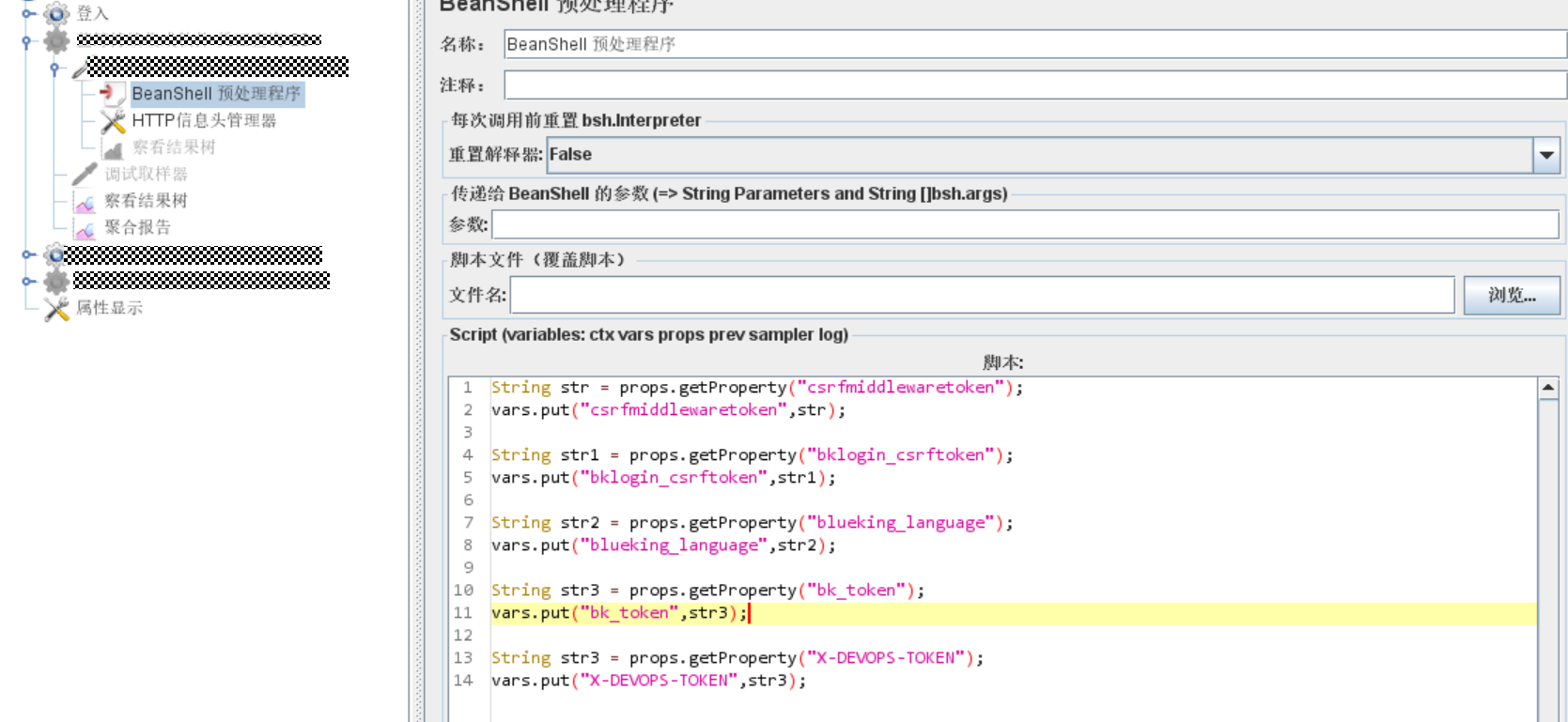Select the enabled 察看结果树 listener icon

(85, 201)
